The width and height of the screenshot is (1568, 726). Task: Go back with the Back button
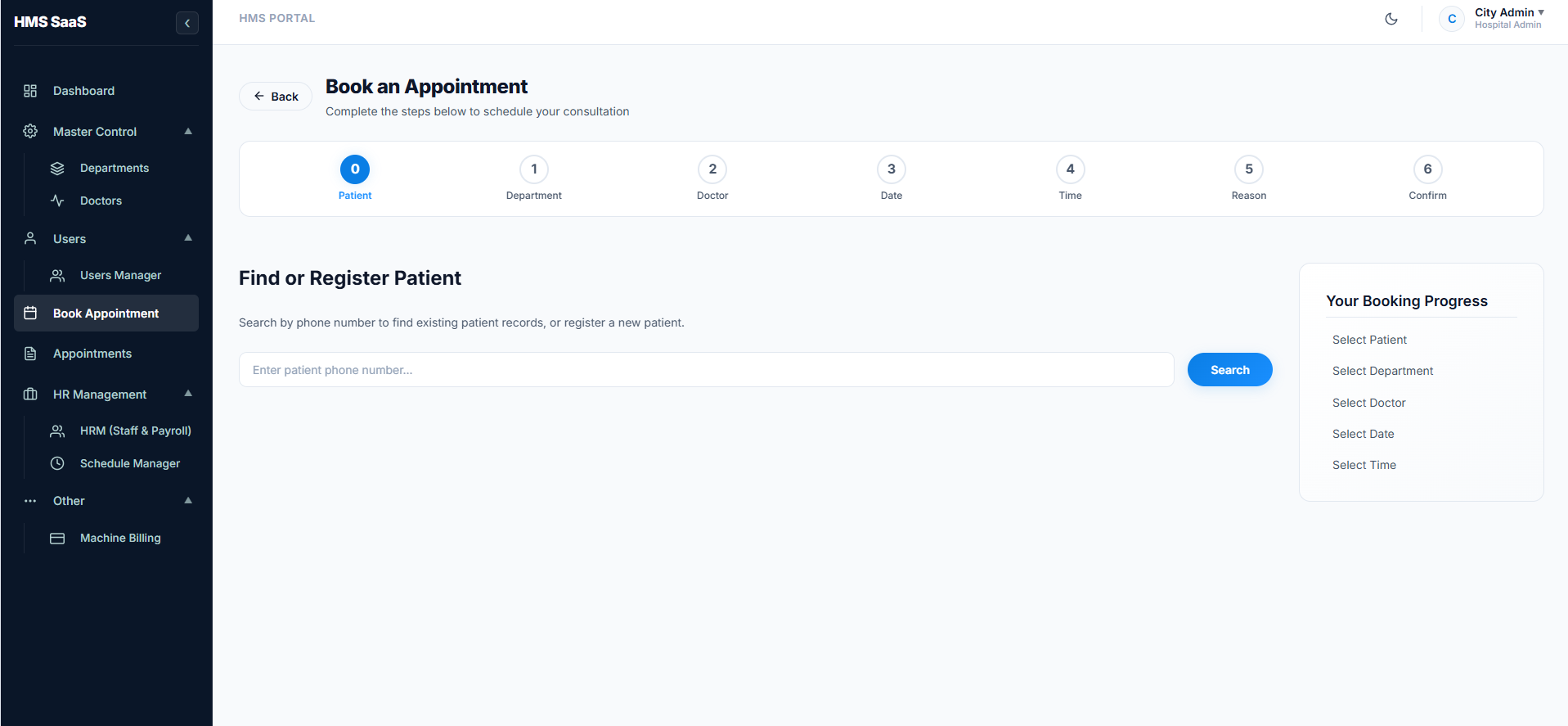coord(276,96)
